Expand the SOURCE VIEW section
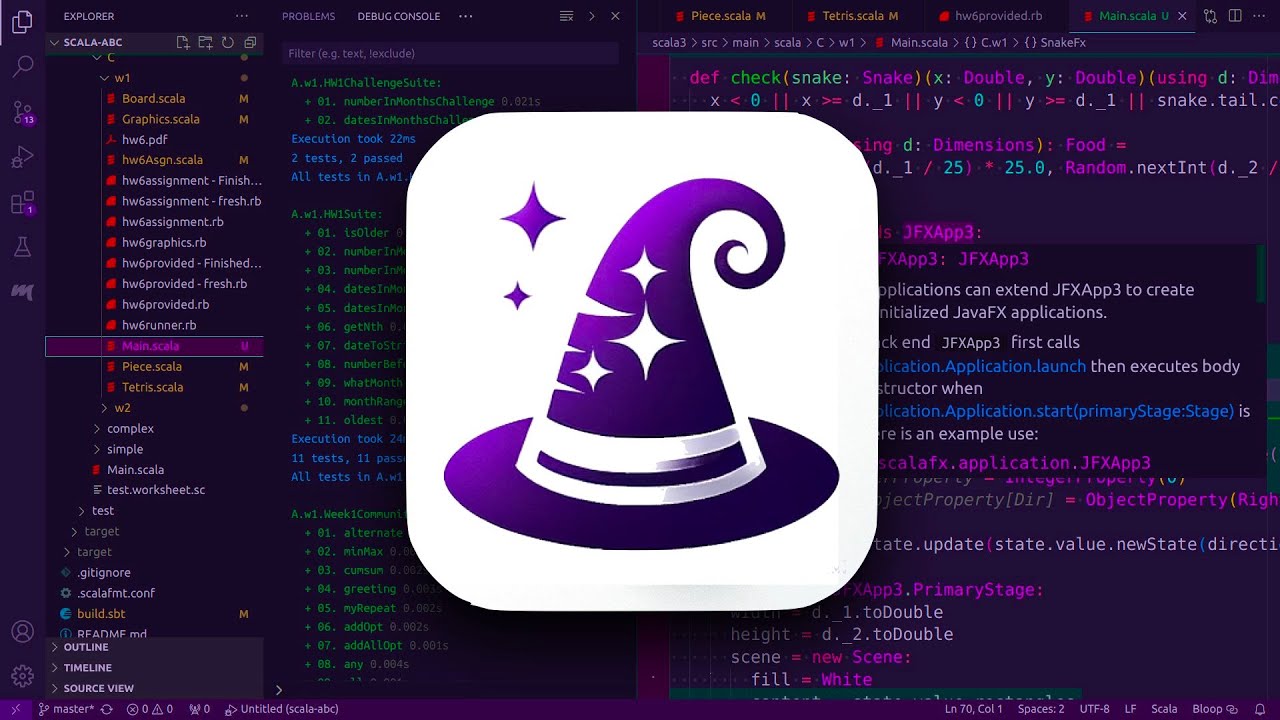Screen dimensions: 1280x720 (154, 688)
